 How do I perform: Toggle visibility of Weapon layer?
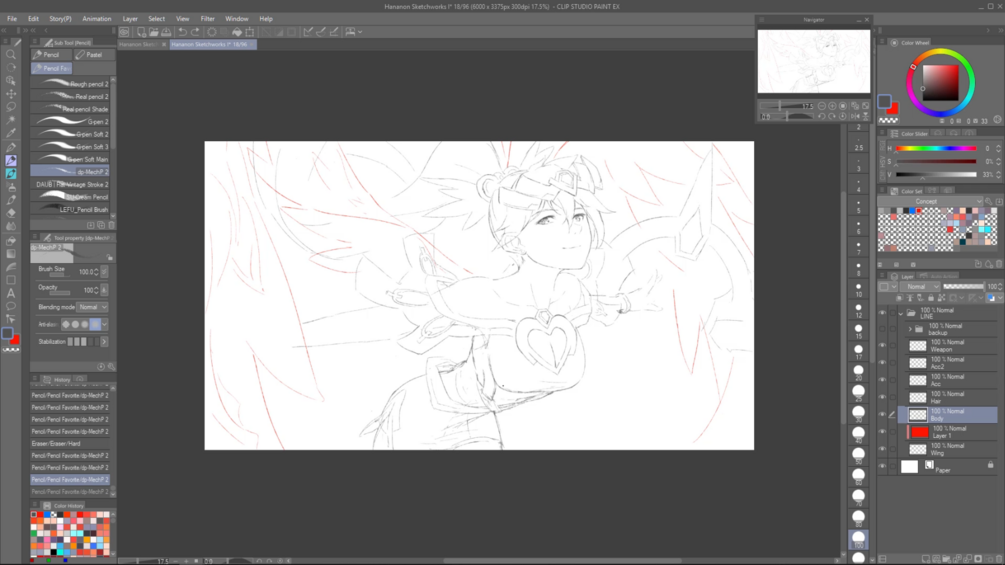(883, 346)
